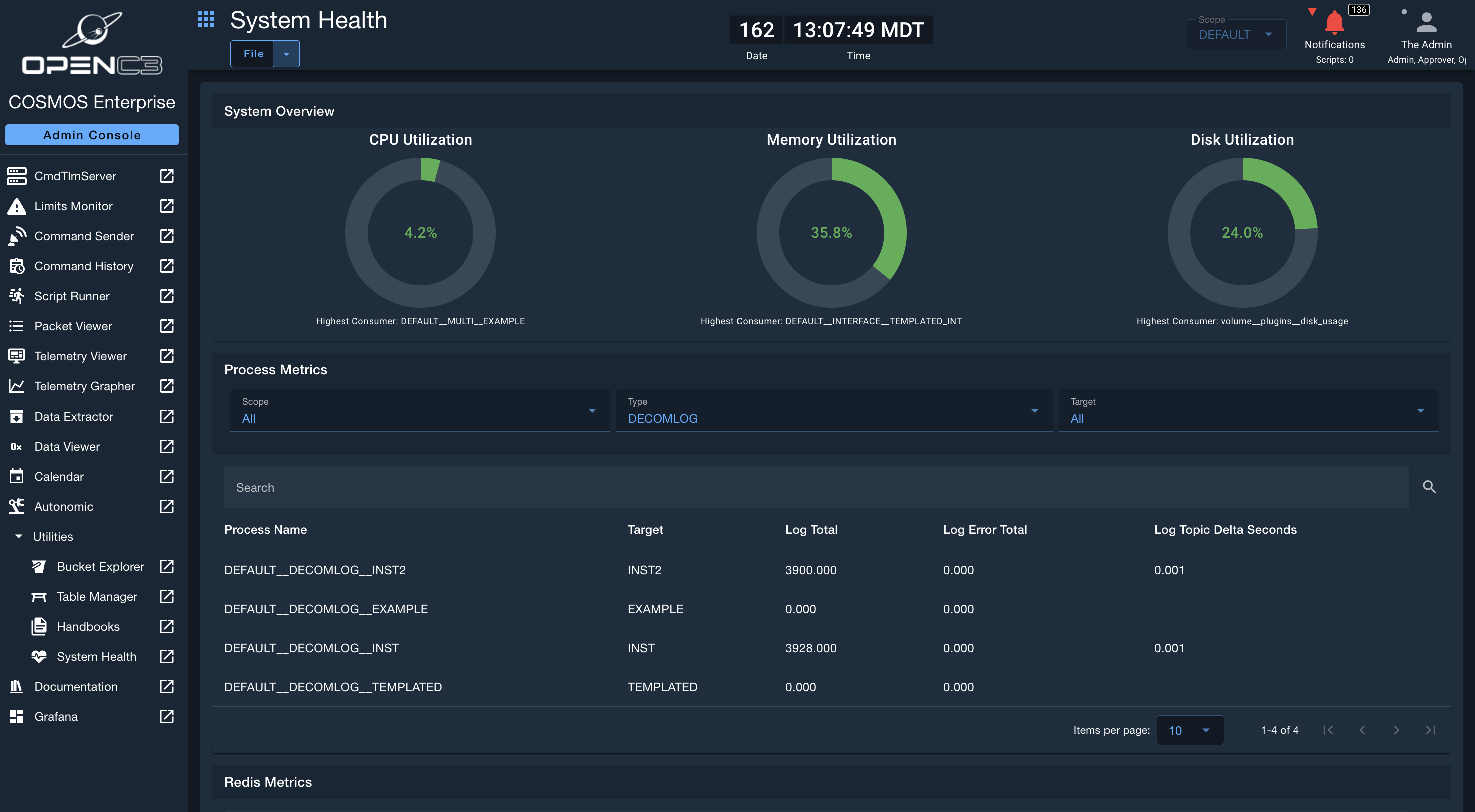Open CmdTlmServer in a new tab
Image resolution: width=1475 pixels, height=812 pixels.
pos(167,176)
